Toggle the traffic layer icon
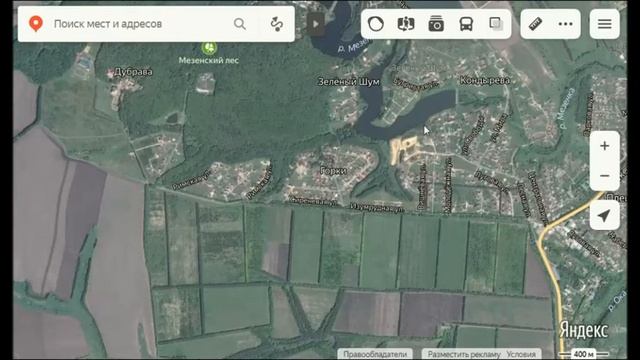Viewport: 640px width, 360px height. (x=376, y=24)
